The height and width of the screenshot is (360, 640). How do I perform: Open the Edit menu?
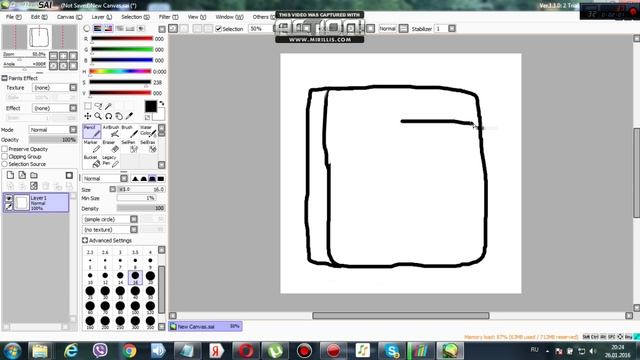coord(39,17)
